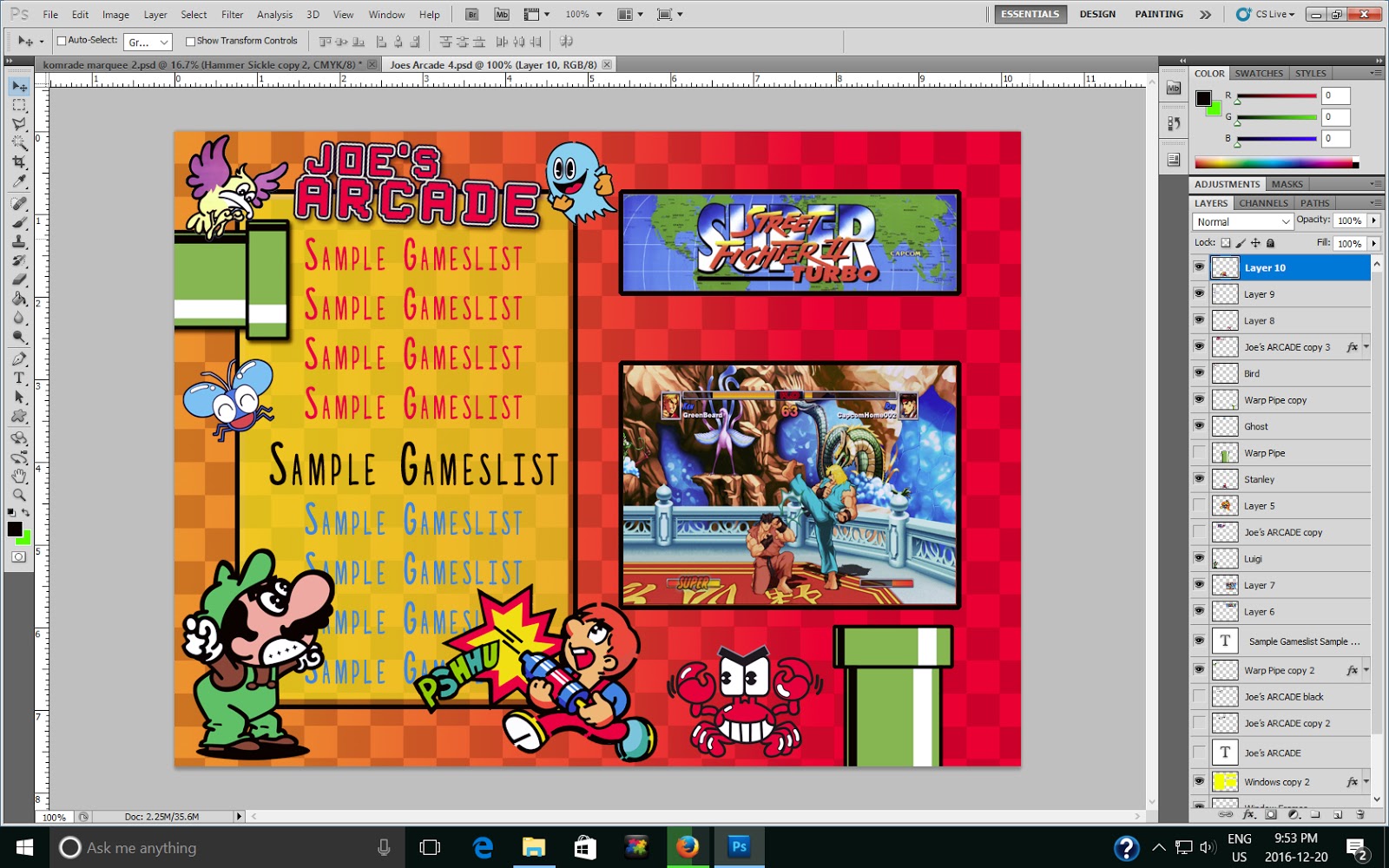
Task: Open the Filter menu
Action: click(231, 14)
